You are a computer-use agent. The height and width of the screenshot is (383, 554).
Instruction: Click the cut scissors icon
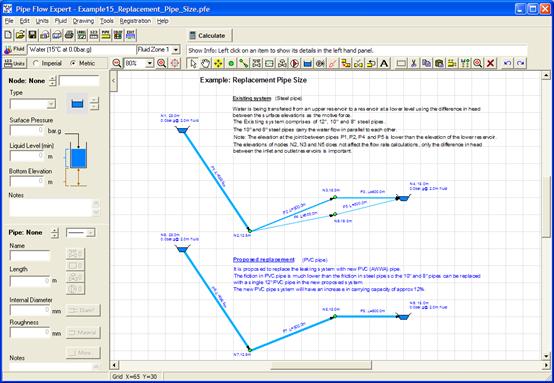pos(414,63)
